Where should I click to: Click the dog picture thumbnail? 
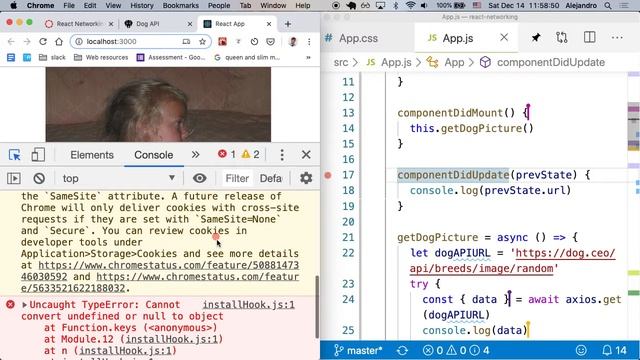coord(158,104)
